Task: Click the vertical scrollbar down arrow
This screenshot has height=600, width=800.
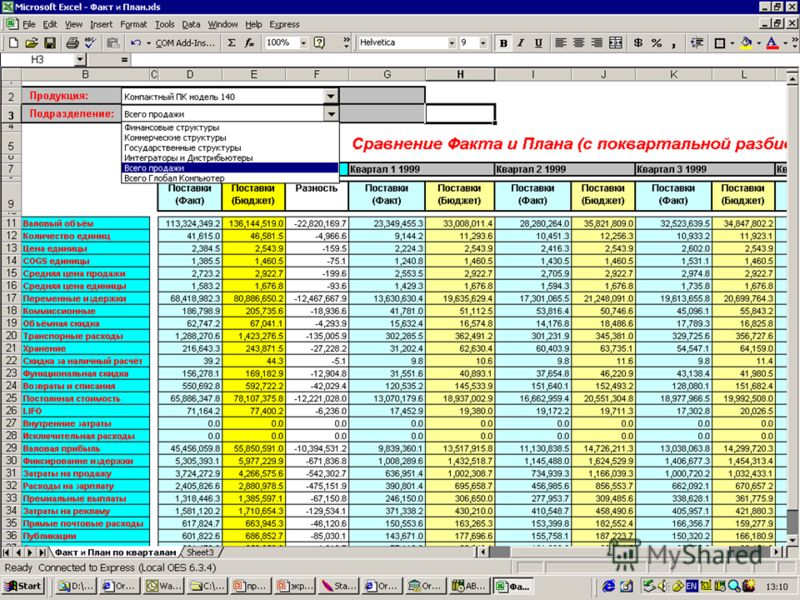Action: click(x=792, y=541)
